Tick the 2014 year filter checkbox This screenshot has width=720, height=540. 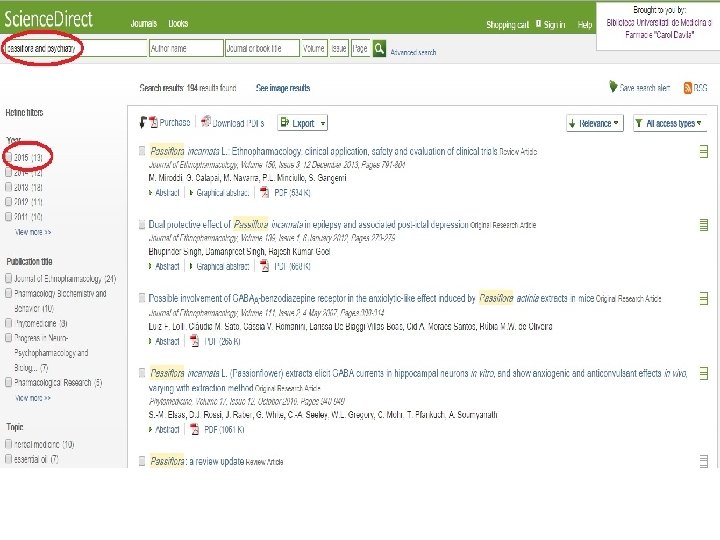click(8, 172)
